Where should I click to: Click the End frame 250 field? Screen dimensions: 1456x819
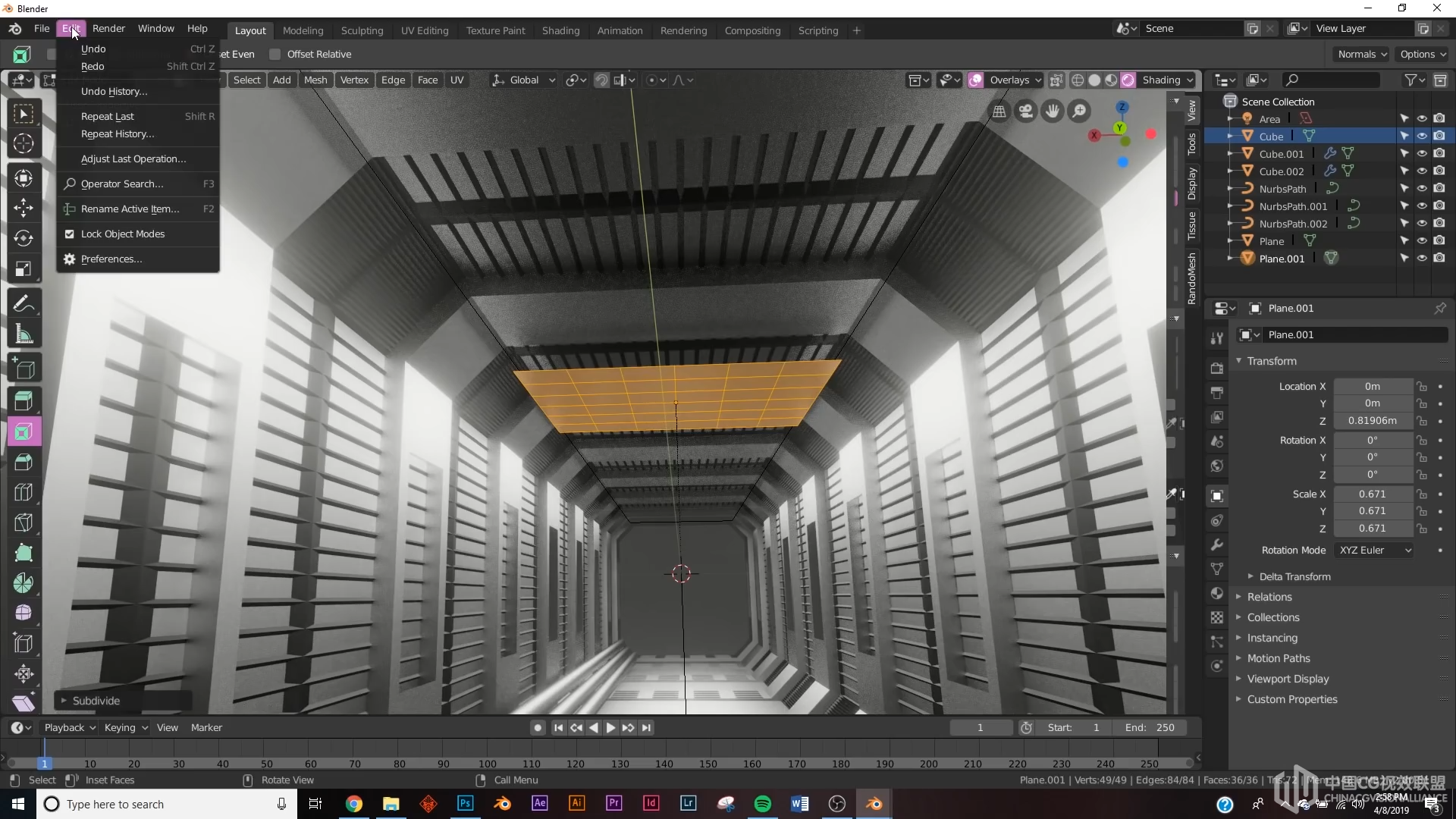point(1149,727)
